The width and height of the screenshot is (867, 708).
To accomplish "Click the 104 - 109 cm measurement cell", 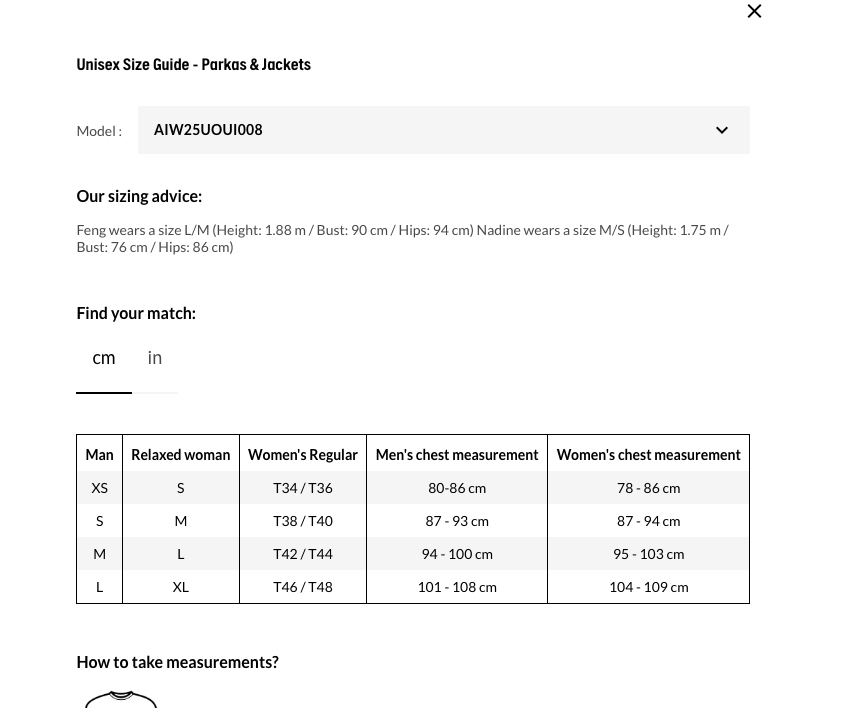I will click(x=648, y=587).
